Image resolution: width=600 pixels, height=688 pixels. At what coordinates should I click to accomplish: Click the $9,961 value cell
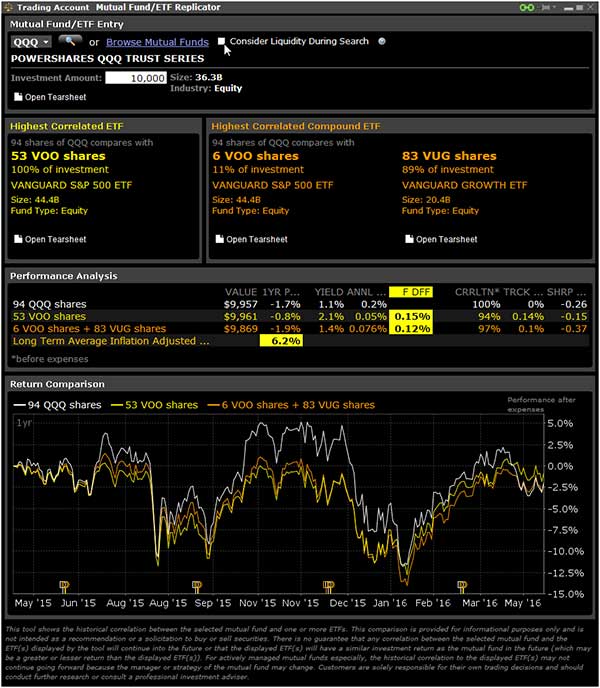[x=241, y=316]
